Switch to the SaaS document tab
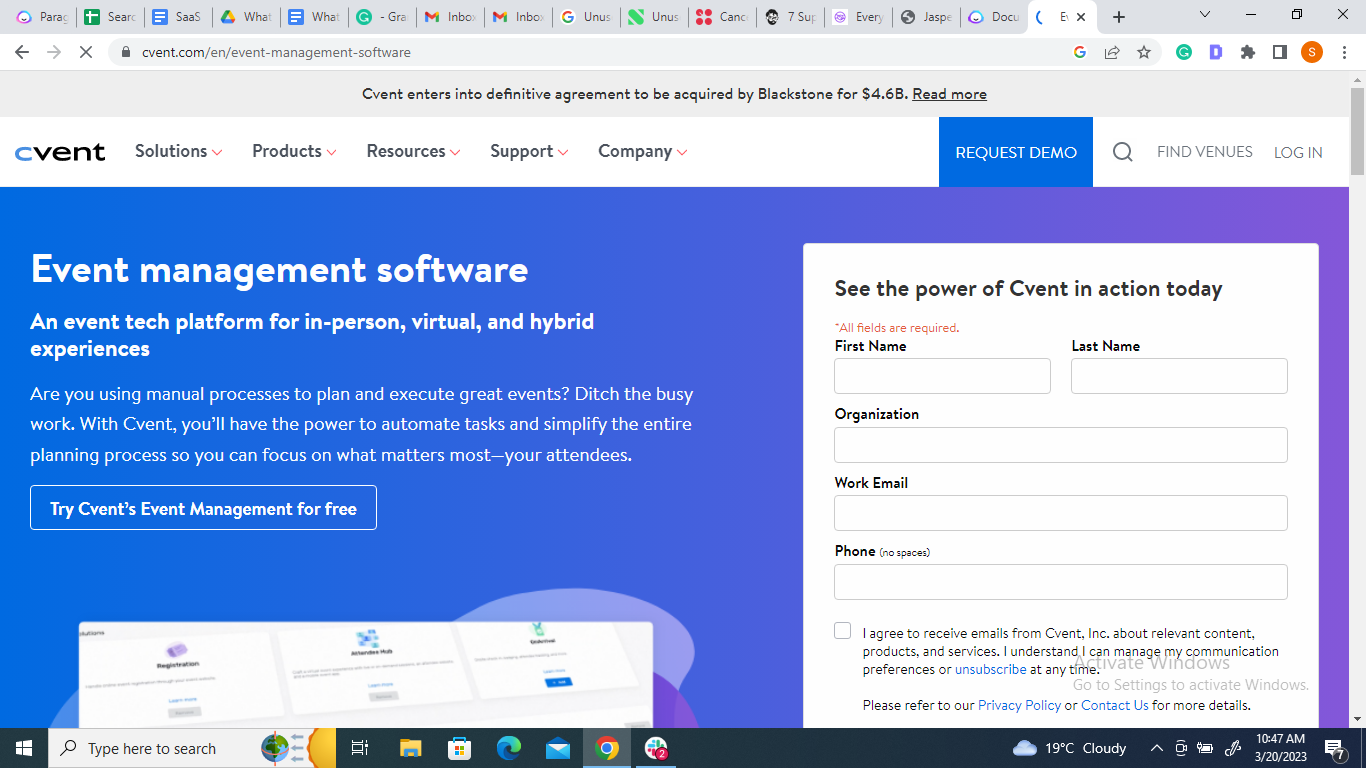The image size is (1366, 768). 177,17
